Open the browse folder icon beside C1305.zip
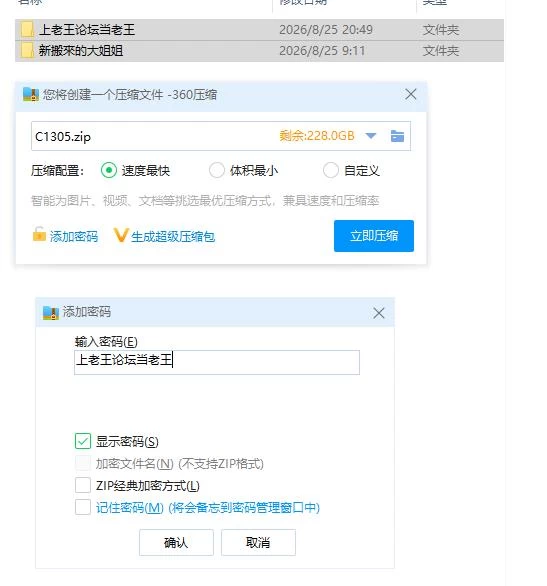 397,136
